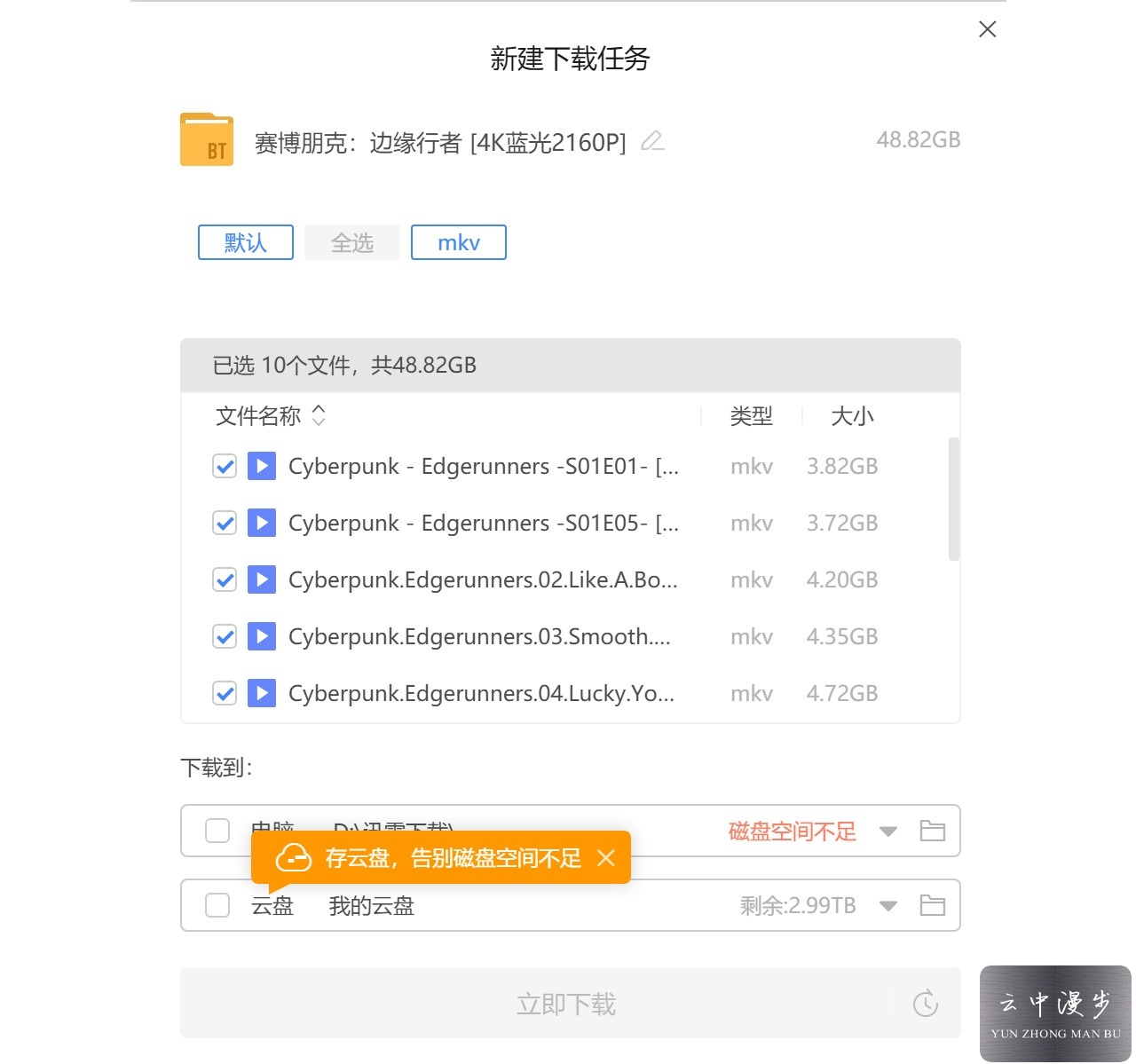
Task: Edit task name with pencil icon
Action: pyautogui.click(x=653, y=140)
